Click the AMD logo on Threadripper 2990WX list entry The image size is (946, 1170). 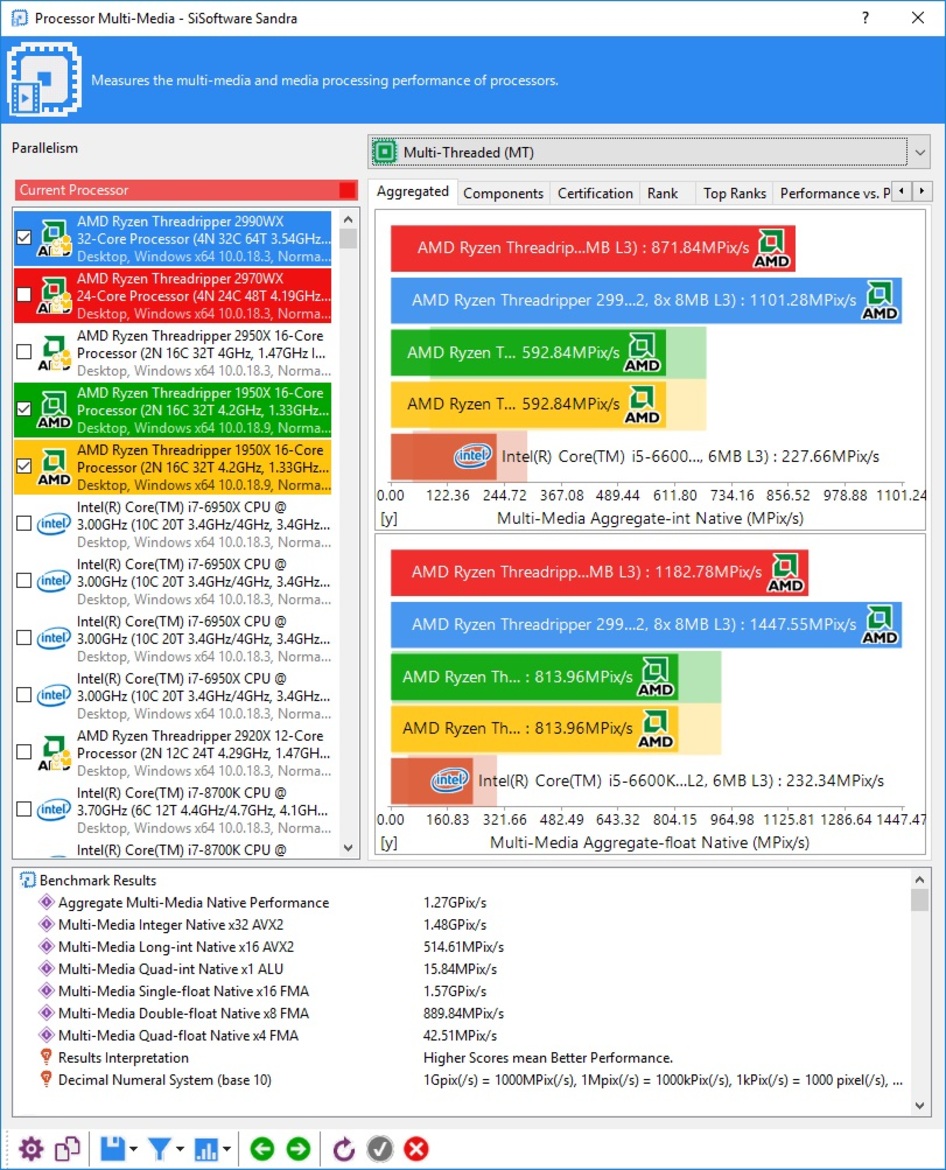(x=54, y=238)
